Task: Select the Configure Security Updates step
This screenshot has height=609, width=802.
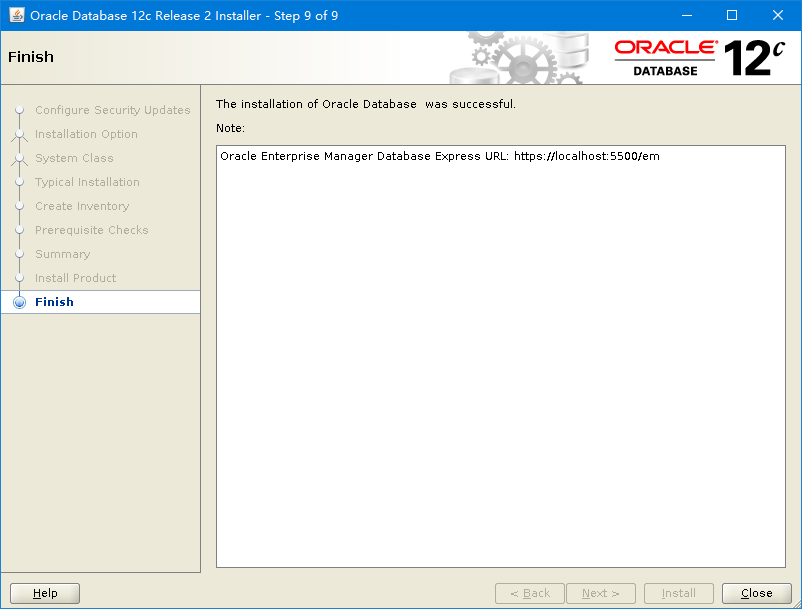Action: [113, 110]
